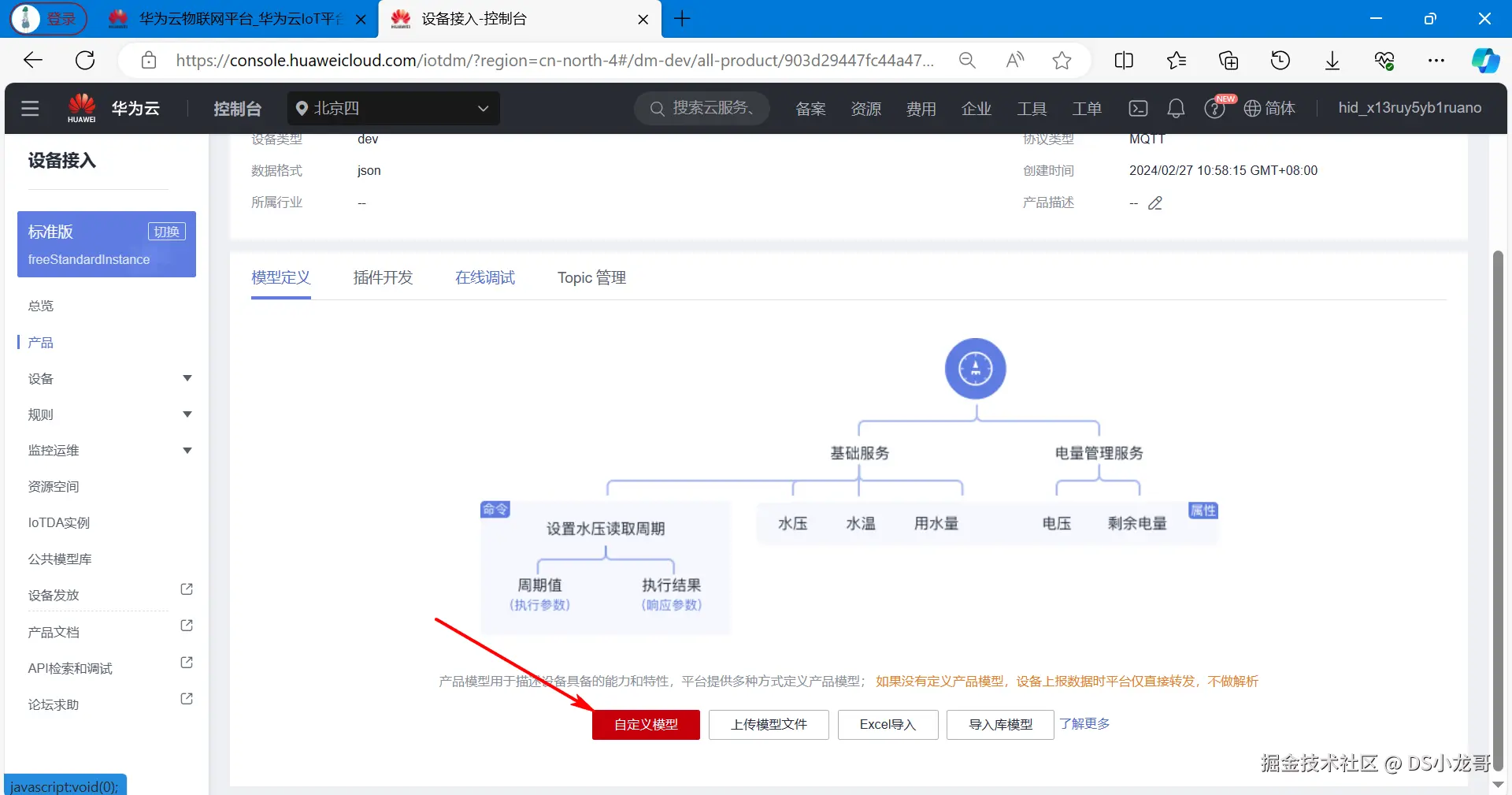Open 产品文档 external link icon
The height and width of the screenshot is (795, 1512).
click(x=187, y=626)
